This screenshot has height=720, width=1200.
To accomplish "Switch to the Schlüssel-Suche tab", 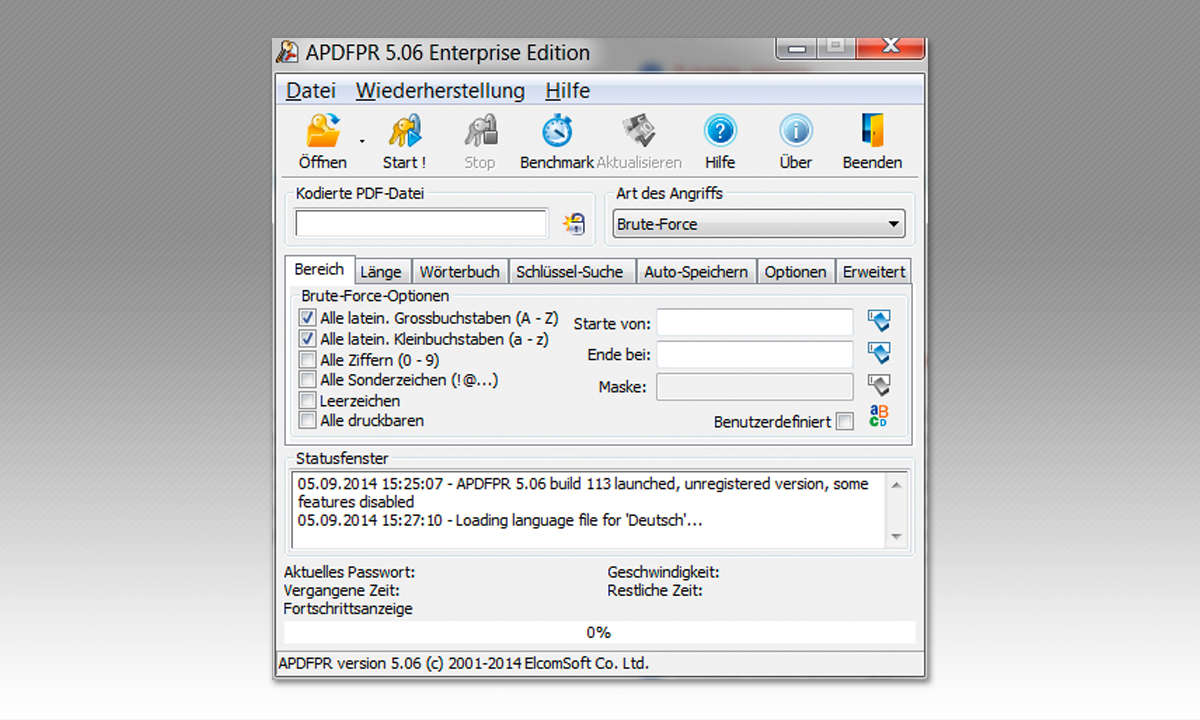I will point(572,272).
